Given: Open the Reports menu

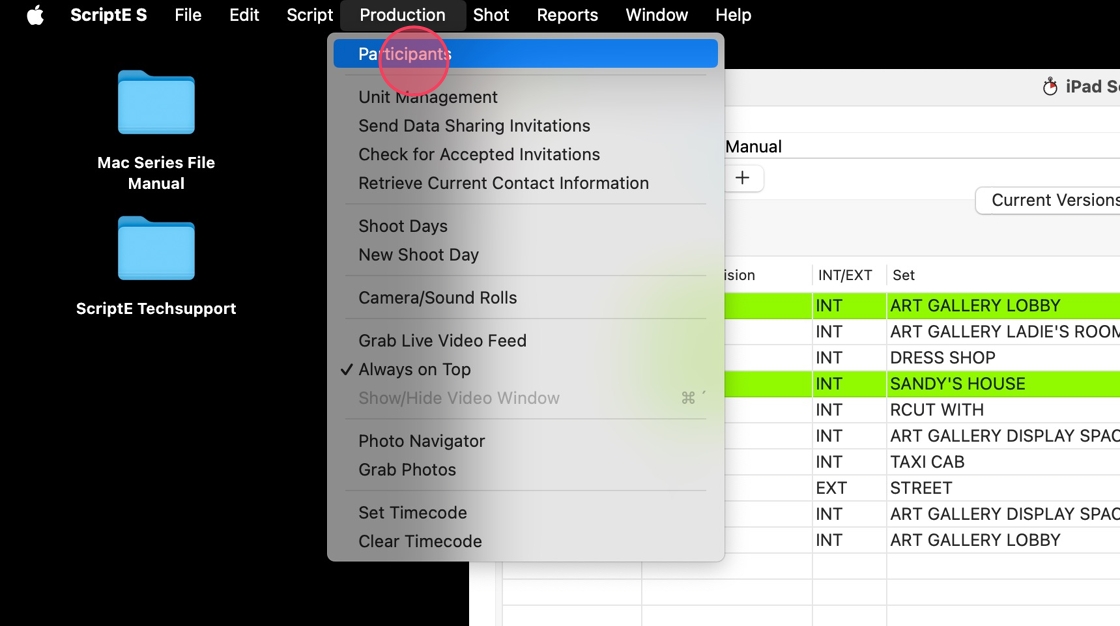Looking at the screenshot, I should (567, 15).
